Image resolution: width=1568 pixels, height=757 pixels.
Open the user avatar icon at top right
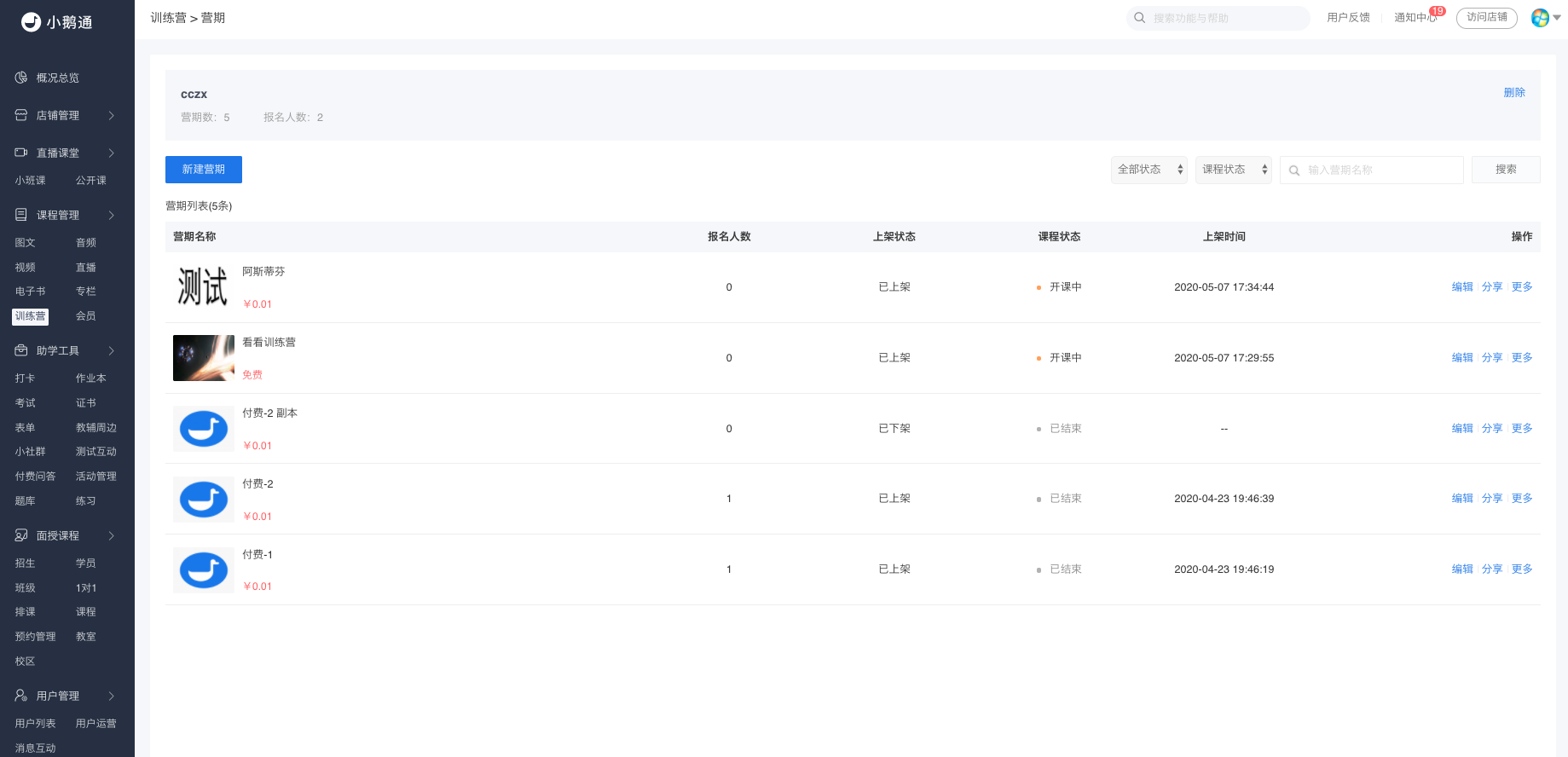pyautogui.click(x=1540, y=18)
